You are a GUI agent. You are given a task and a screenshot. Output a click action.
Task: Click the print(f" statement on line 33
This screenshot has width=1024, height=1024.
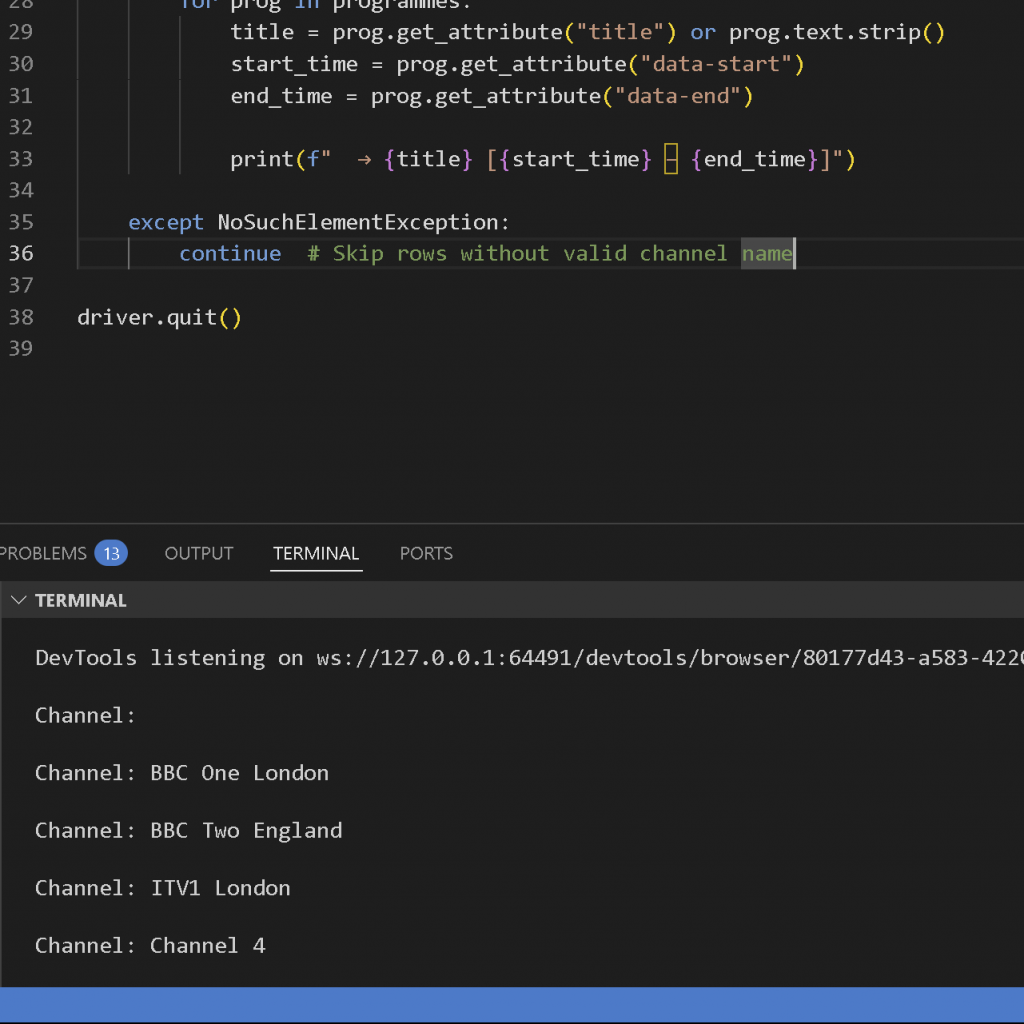click(281, 159)
